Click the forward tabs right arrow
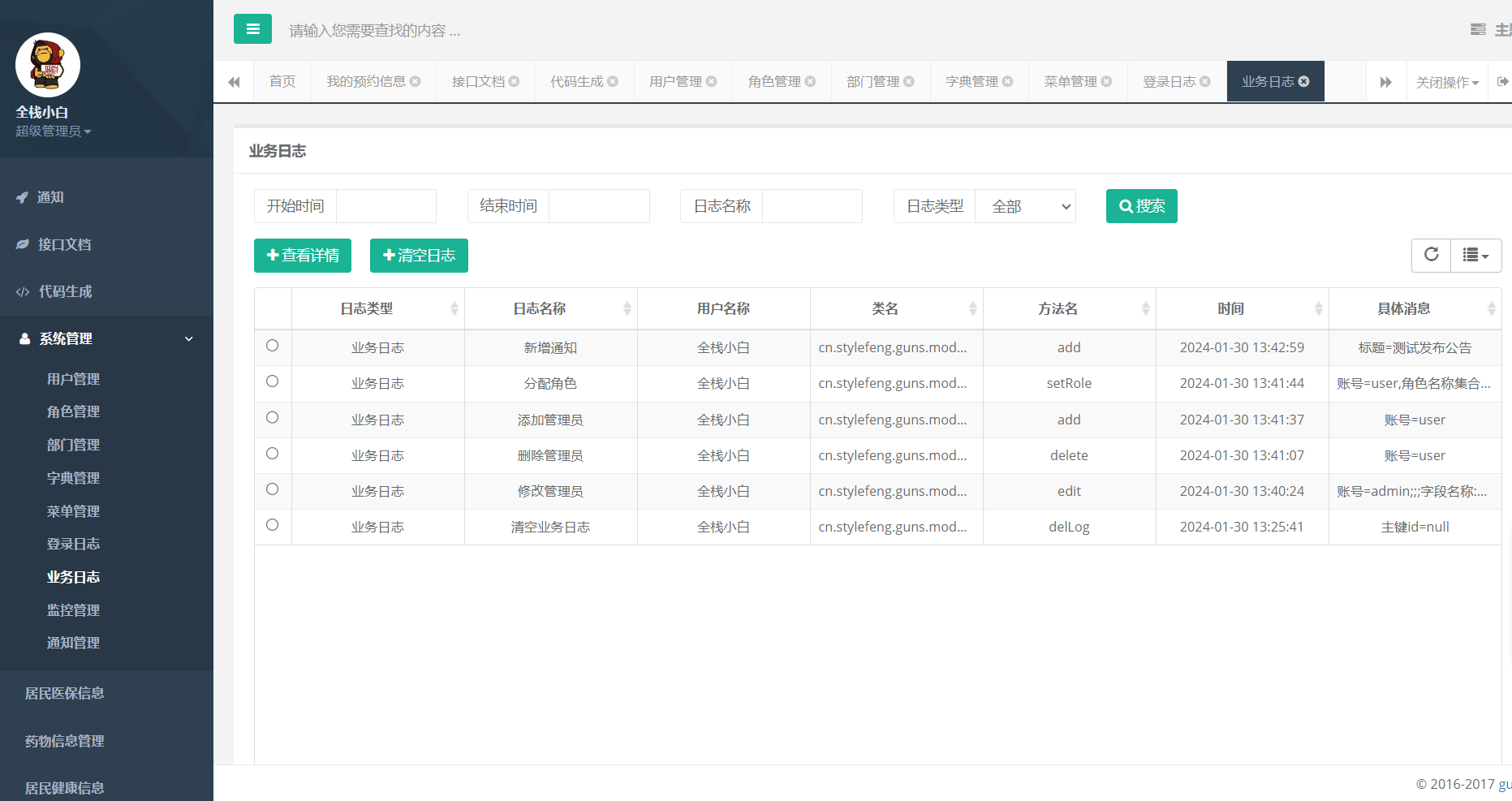Viewport: 1512px width, 801px height. [1385, 82]
